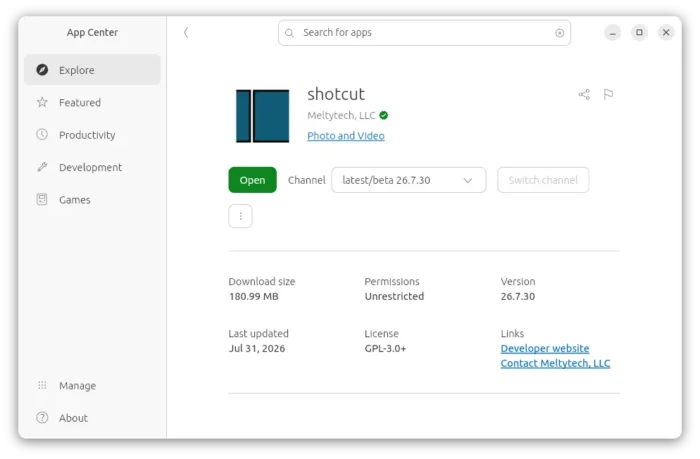Launch shotcut with the Open button

252,180
